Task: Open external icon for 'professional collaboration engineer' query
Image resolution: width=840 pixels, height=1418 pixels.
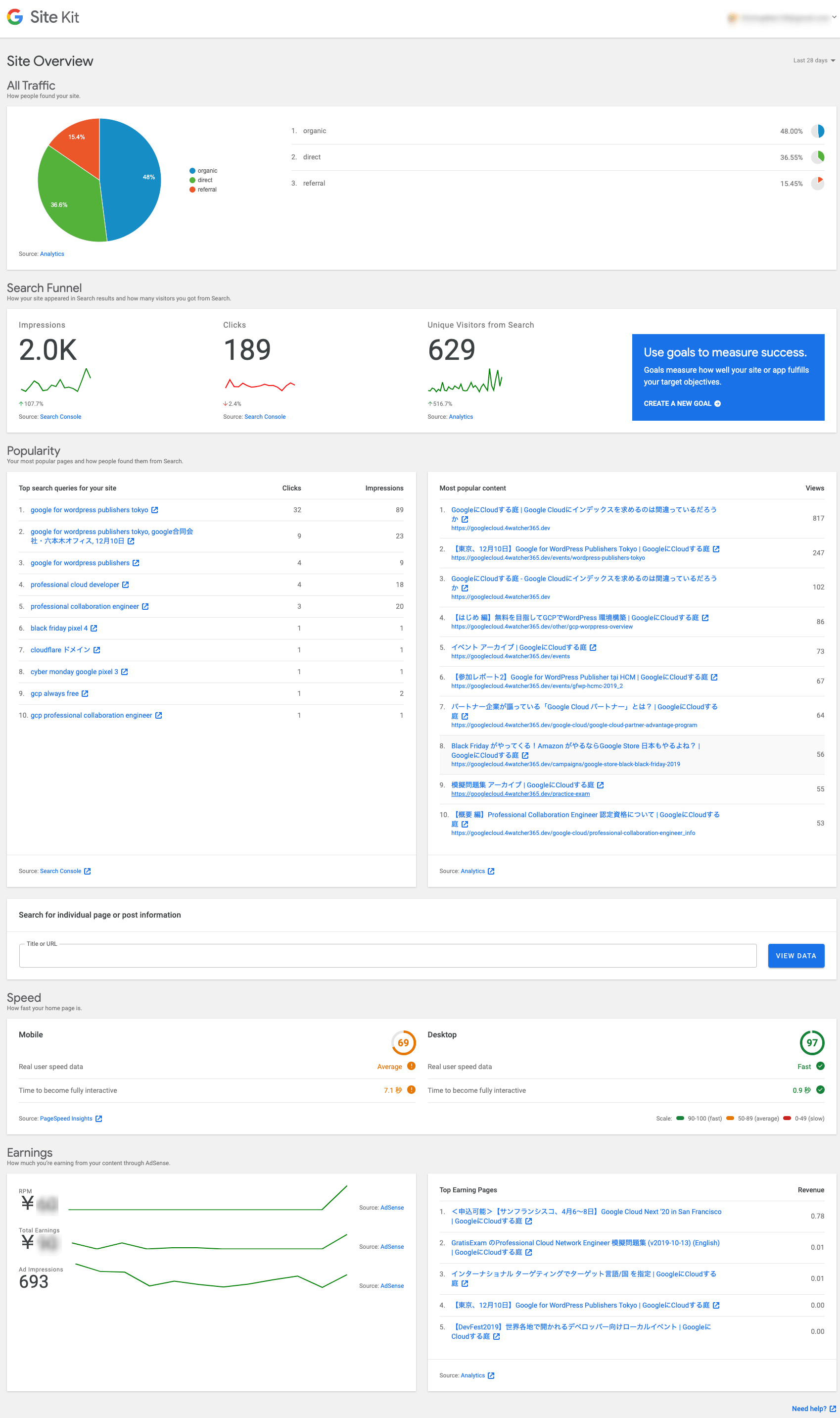Action: 145,606
